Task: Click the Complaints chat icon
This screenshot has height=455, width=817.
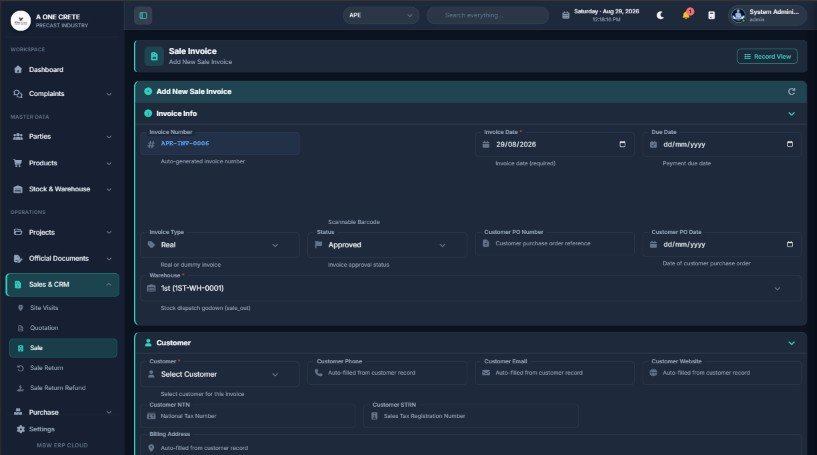Action: (x=18, y=94)
